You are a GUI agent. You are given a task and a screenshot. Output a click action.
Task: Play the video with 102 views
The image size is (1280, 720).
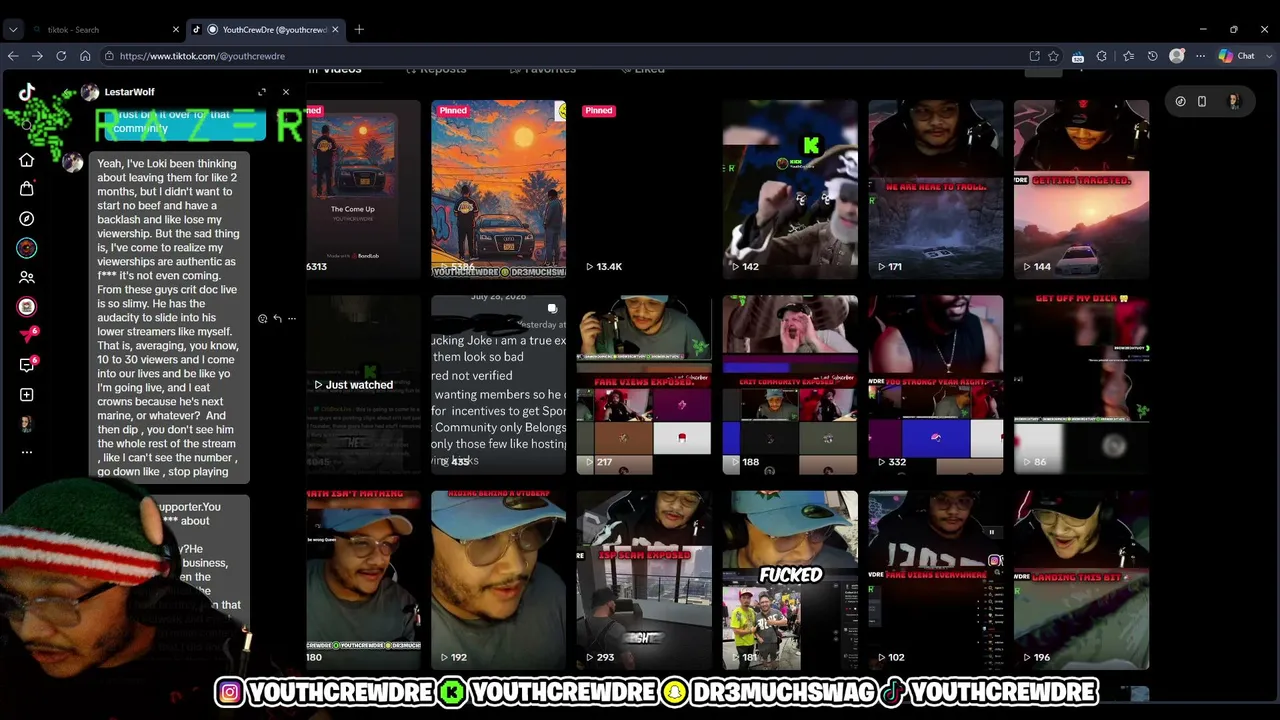click(x=936, y=579)
